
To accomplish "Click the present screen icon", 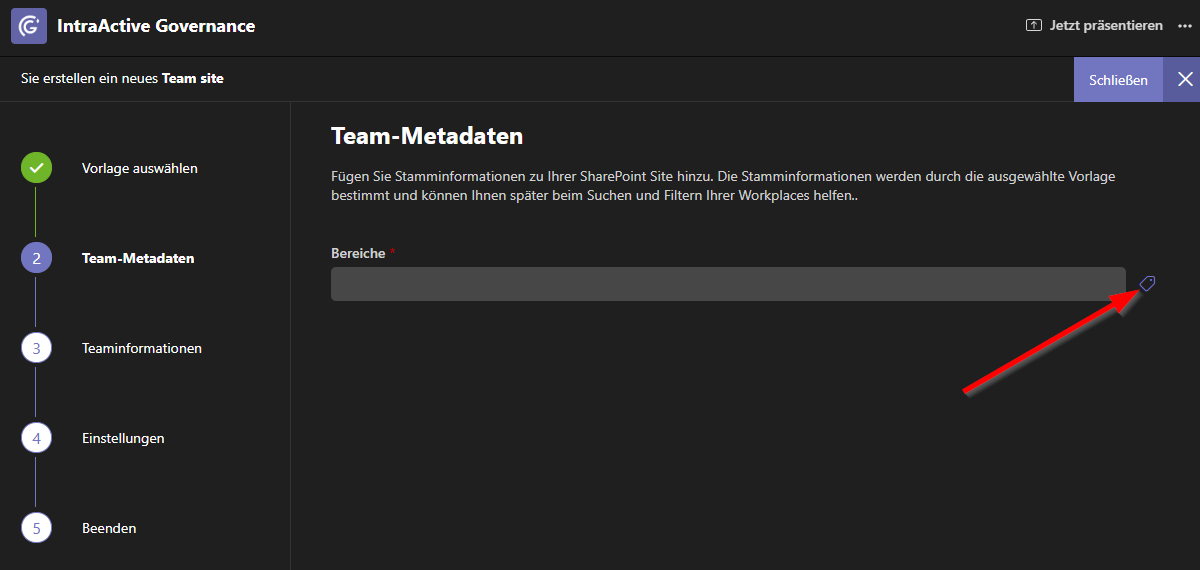I will pos(1034,26).
